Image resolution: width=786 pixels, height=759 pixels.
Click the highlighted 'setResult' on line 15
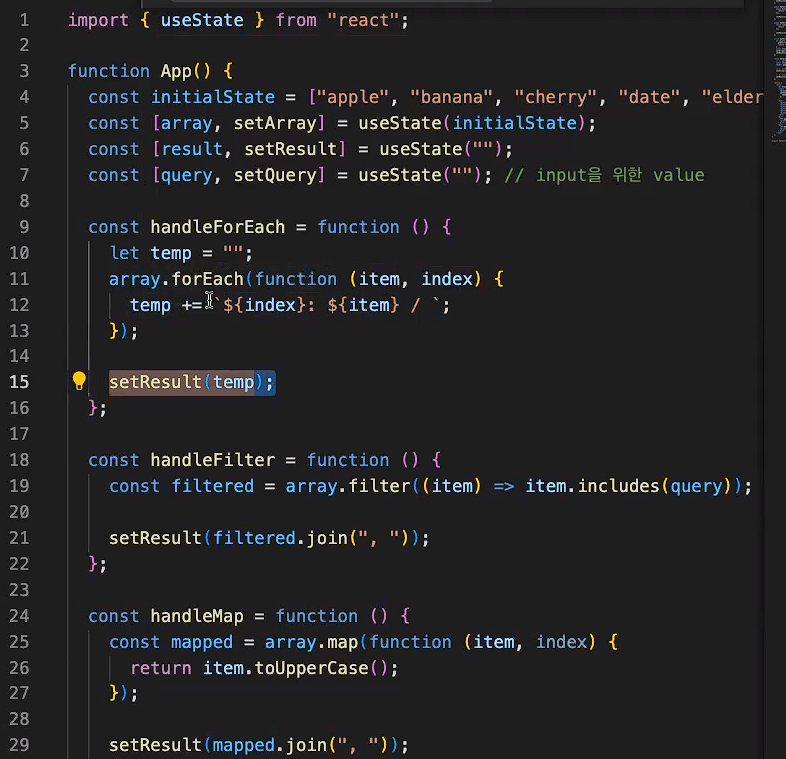pyautogui.click(x=155, y=383)
